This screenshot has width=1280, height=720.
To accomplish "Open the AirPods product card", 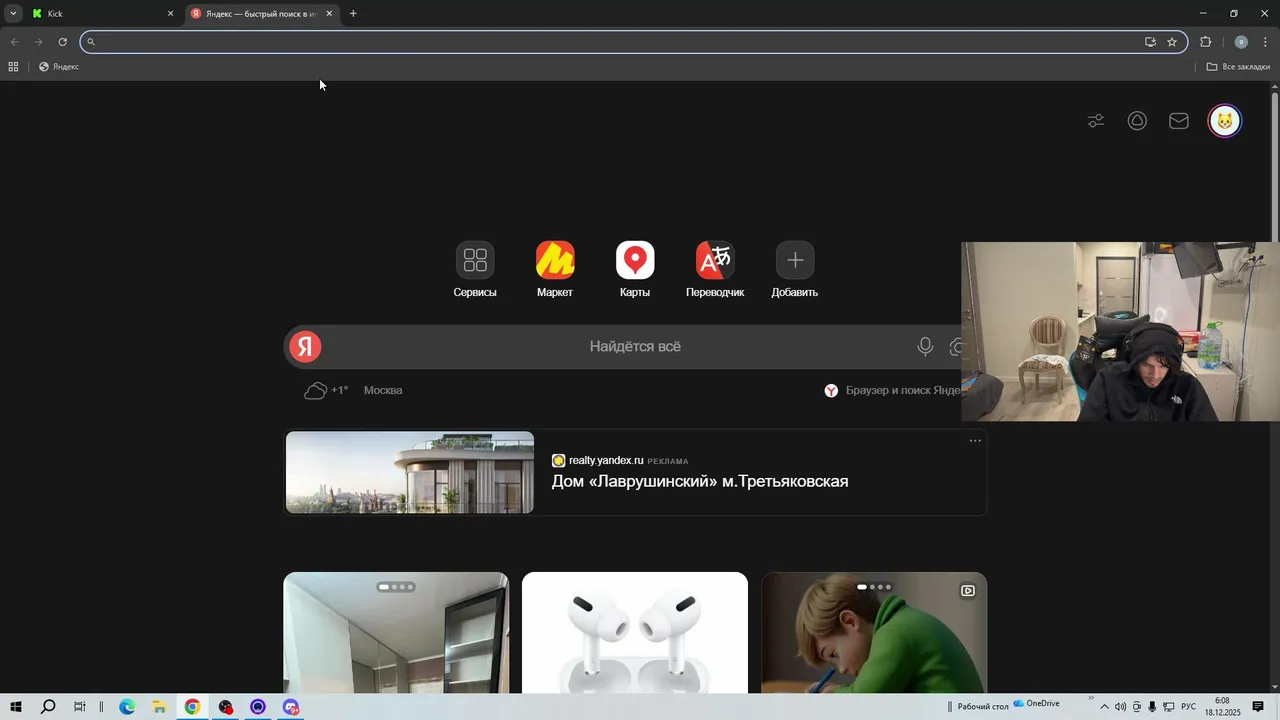I will click(635, 633).
